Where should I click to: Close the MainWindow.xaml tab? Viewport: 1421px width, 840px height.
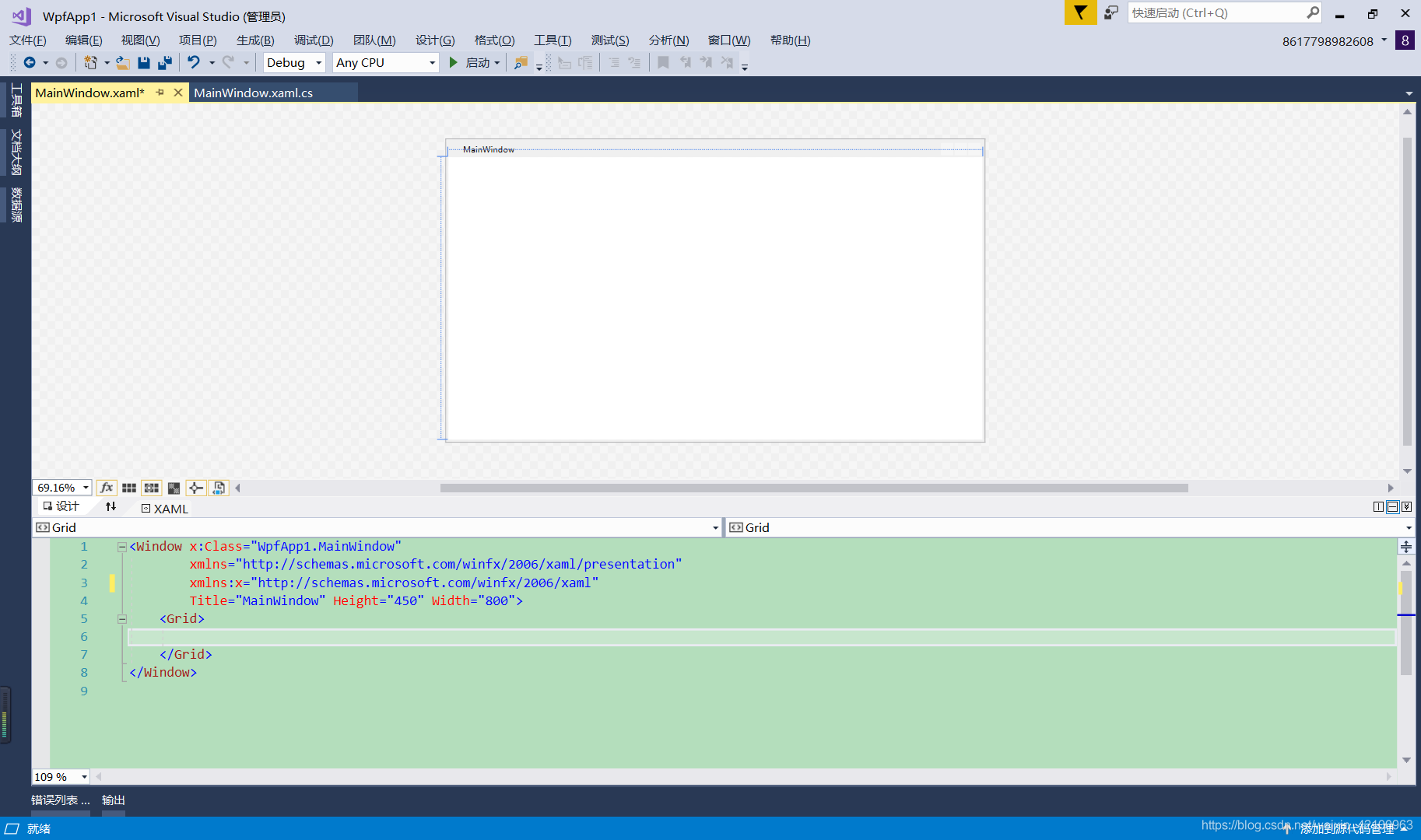[178, 93]
